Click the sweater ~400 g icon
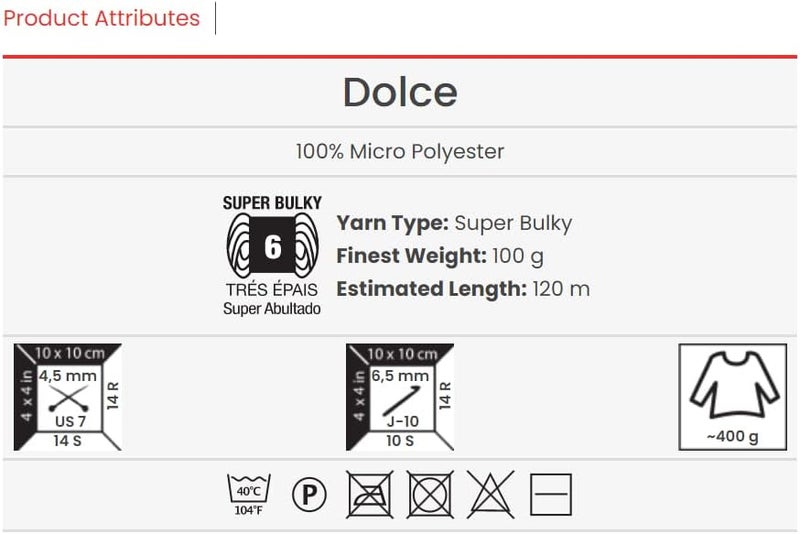The height and width of the screenshot is (534, 800). click(x=732, y=396)
